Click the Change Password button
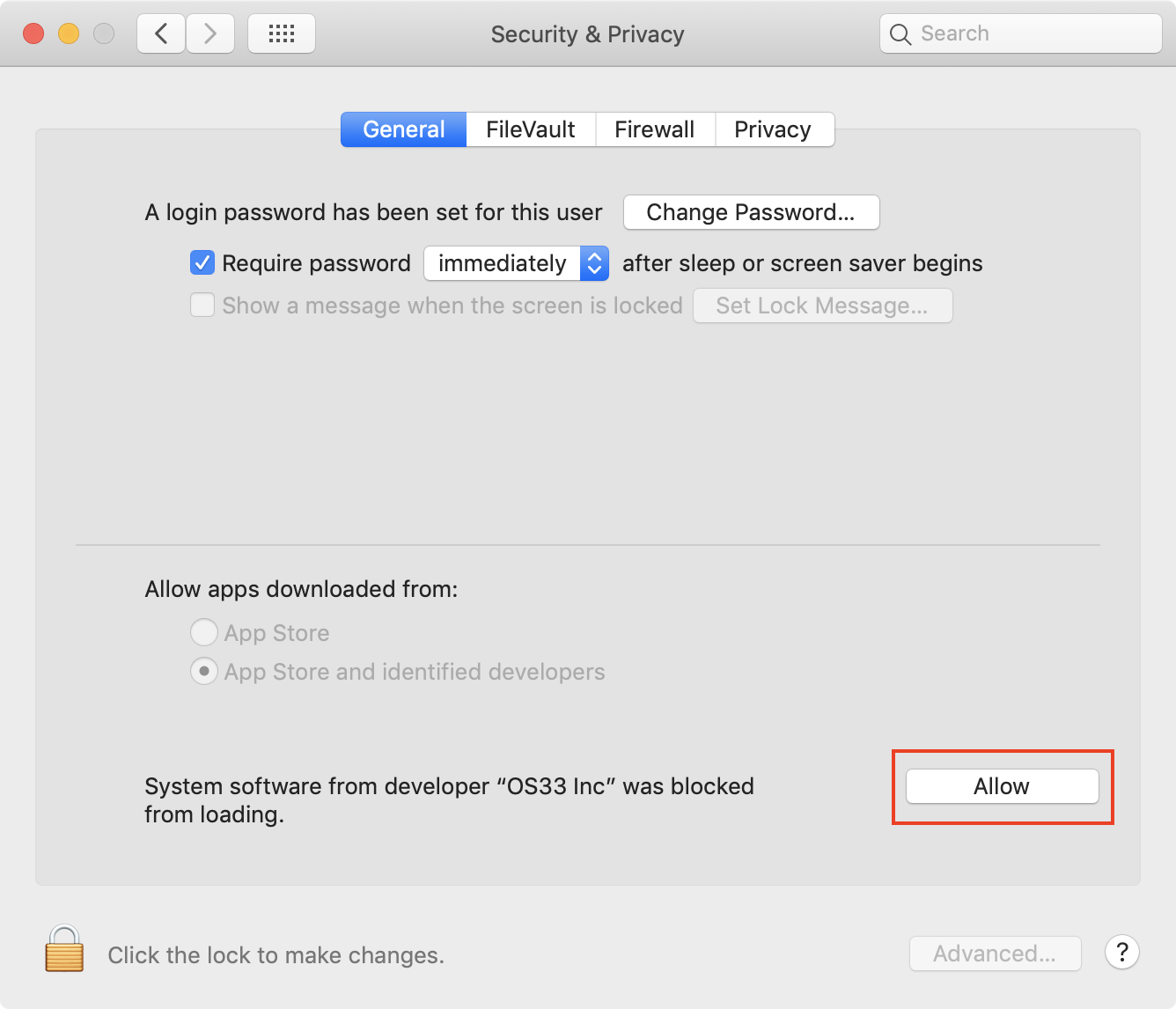The height and width of the screenshot is (1009, 1176). coord(751,212)
